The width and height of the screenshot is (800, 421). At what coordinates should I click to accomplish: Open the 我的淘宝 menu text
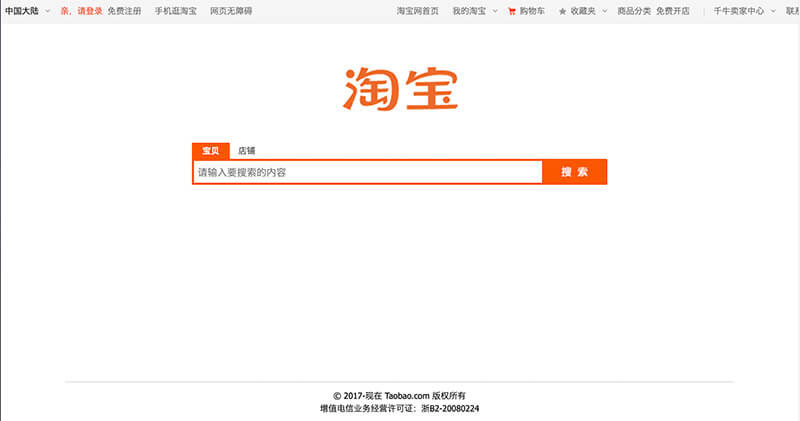pyautogui.click(x=469, y=11)
